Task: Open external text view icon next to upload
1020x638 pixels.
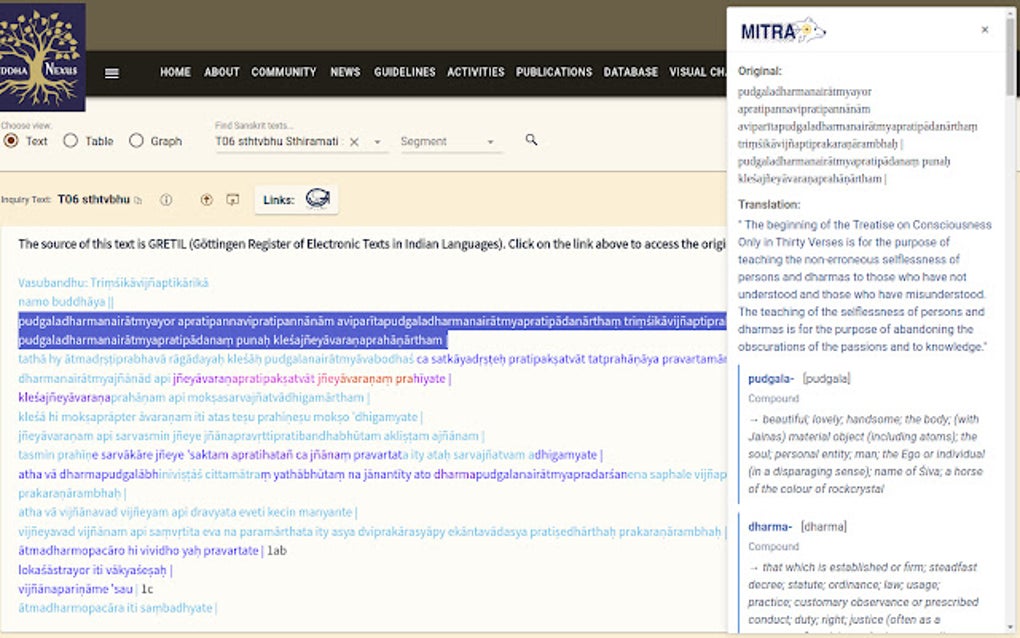Action: pyautogui.click(x=231, y=199)
